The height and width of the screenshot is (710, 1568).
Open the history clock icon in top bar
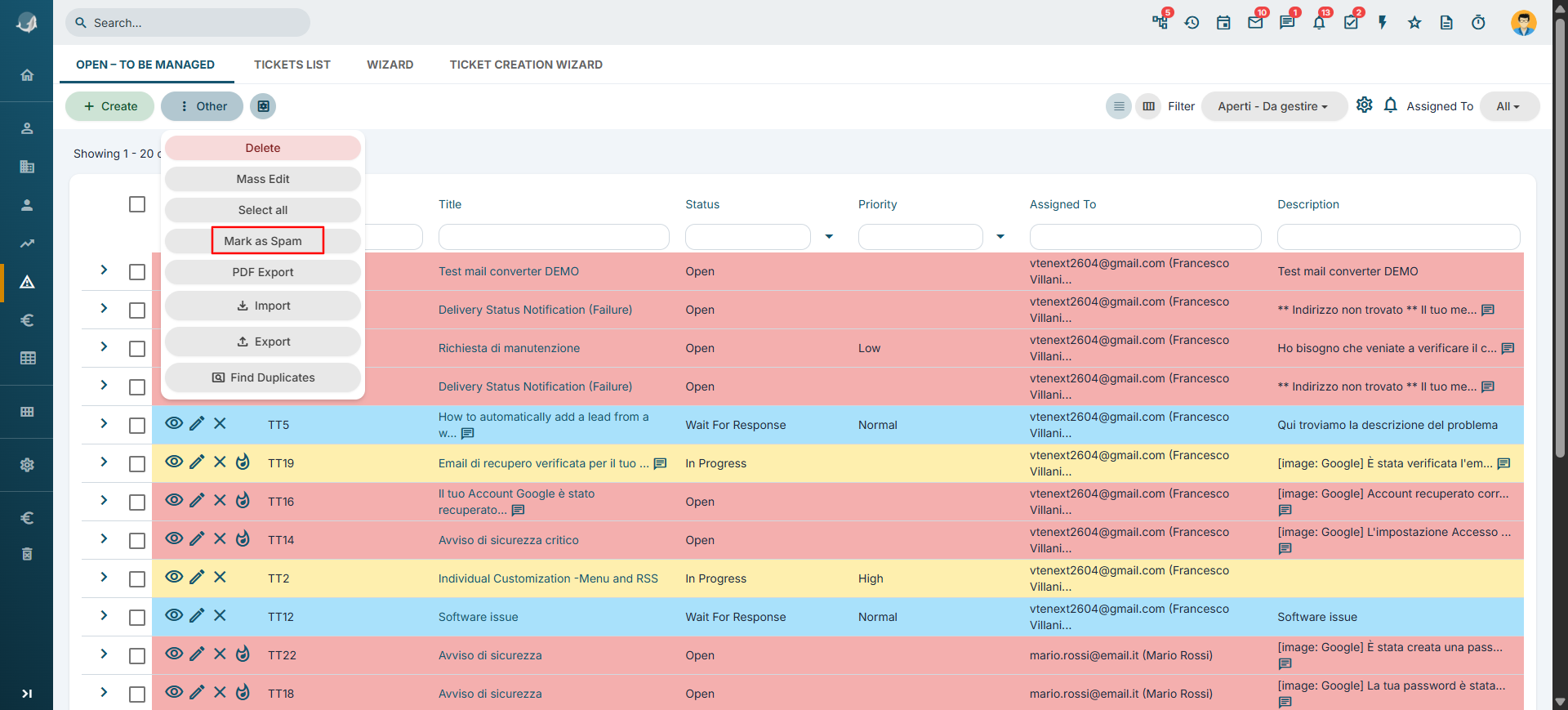click(1192, 23)
